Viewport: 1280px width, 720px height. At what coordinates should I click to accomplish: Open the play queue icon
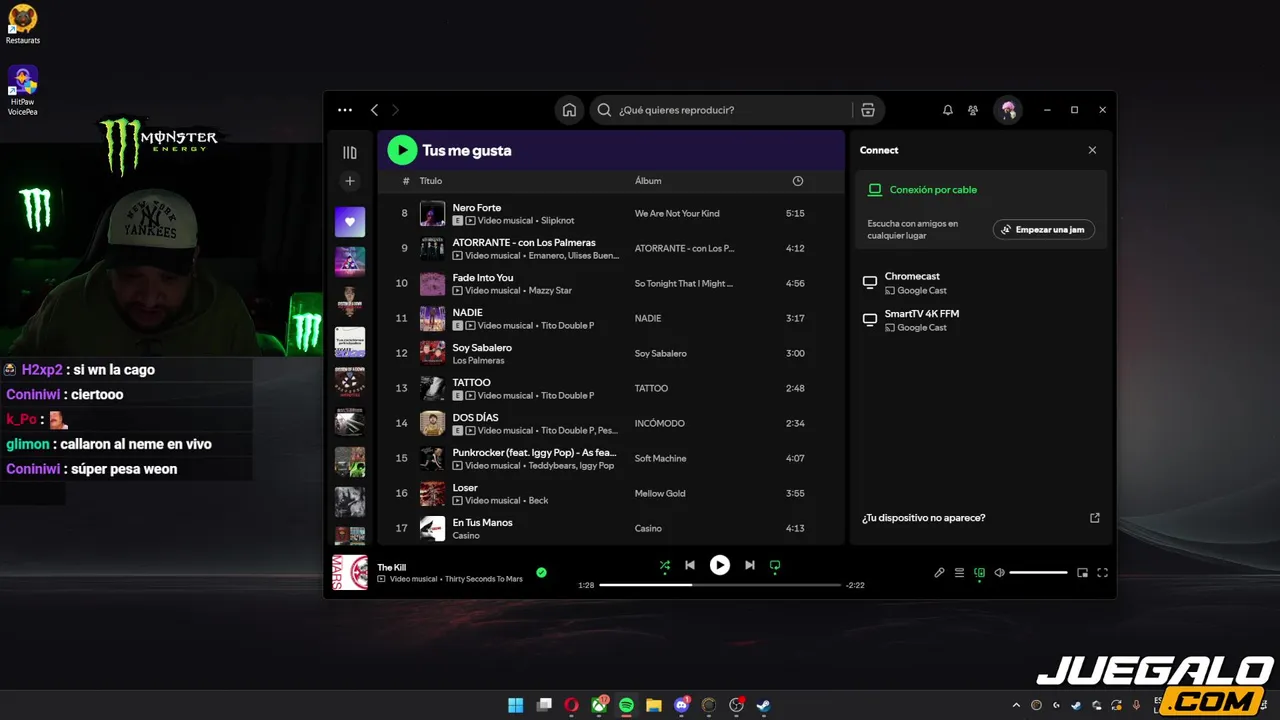click(x=959, y=573)
